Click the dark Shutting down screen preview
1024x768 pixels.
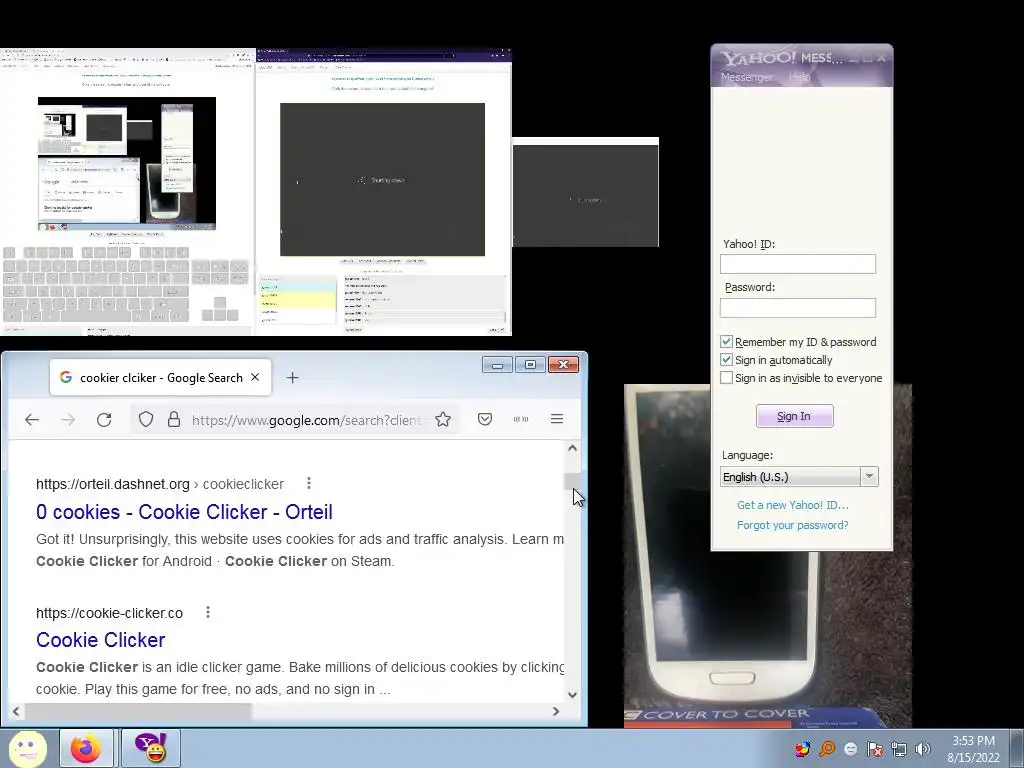pyautogui.click(x=383, y=180)
